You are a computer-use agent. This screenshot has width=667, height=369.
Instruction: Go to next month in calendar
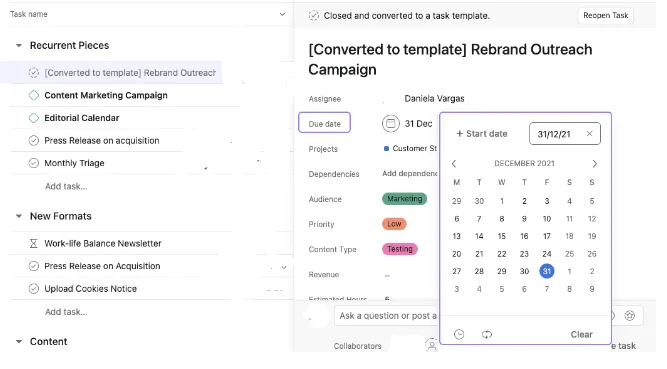[594, 163]
